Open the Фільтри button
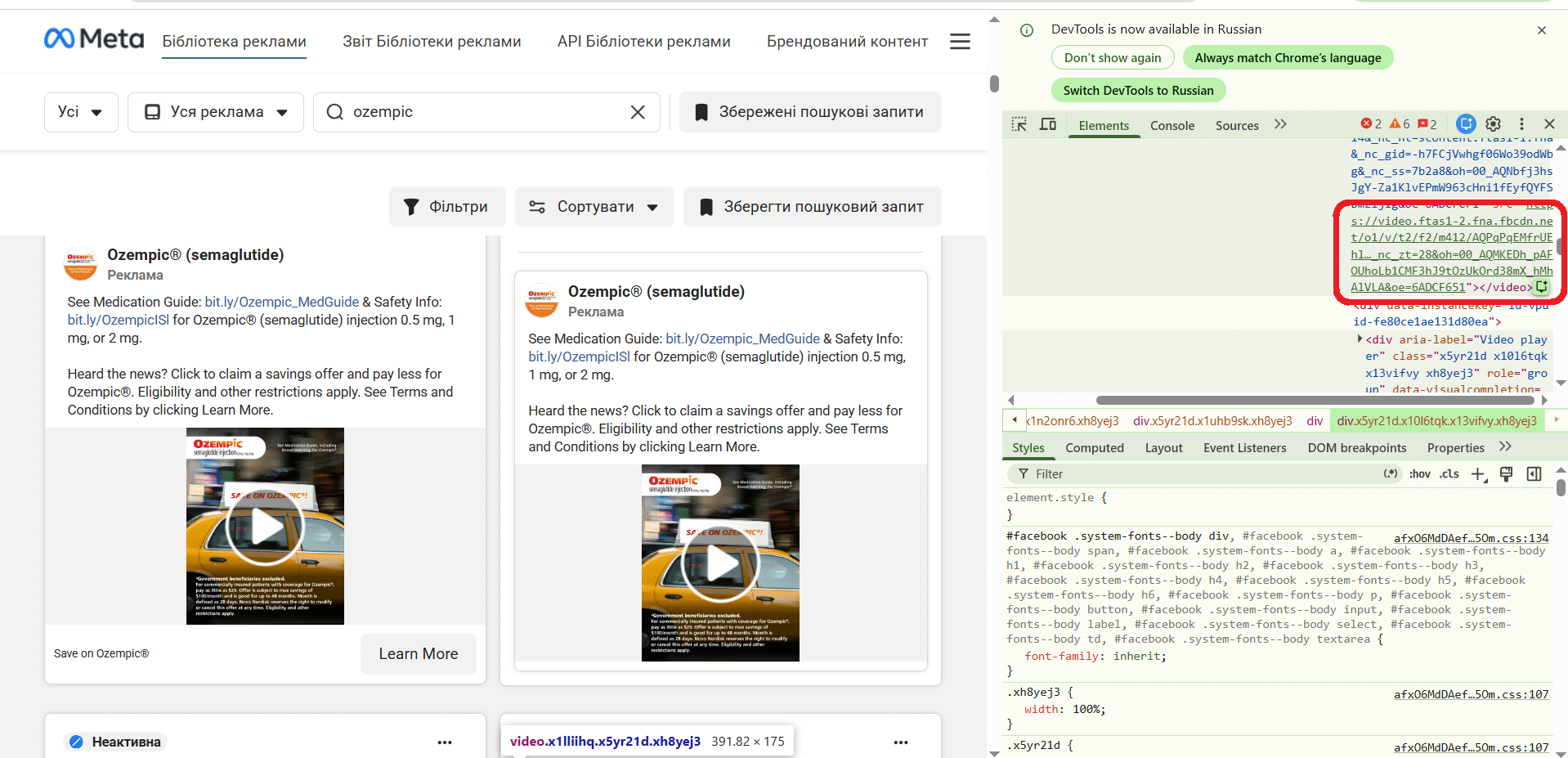The image size is (1568, 758). [447, 207]
